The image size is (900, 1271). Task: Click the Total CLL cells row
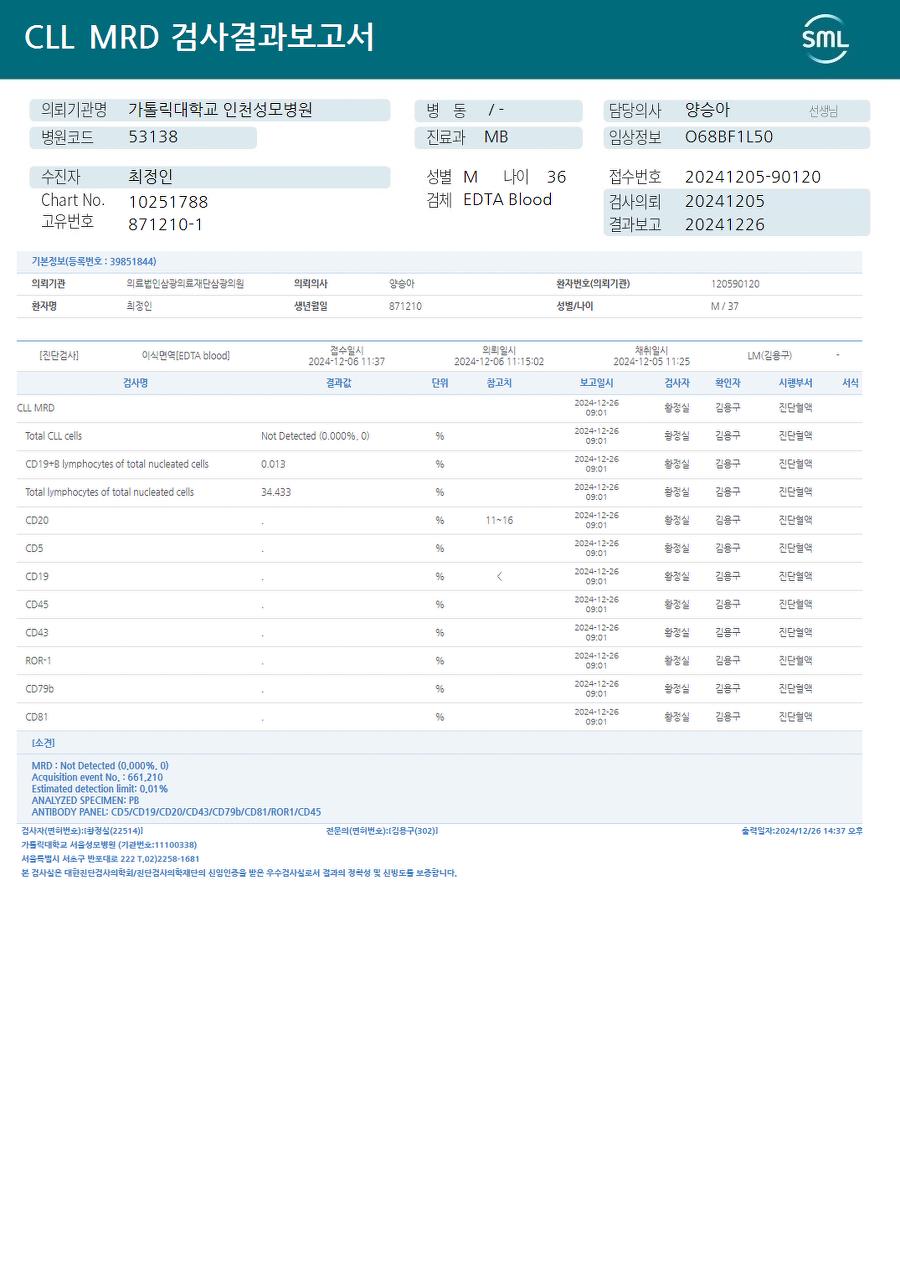point(439,437)
